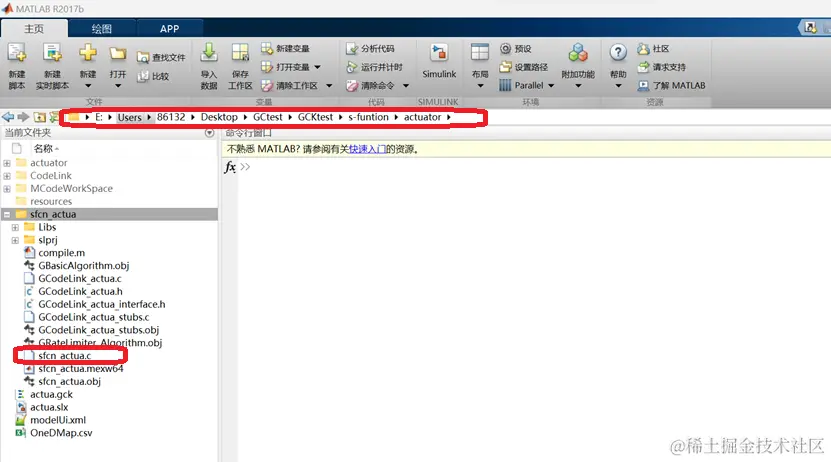Select GBasicAlgorithm.obj file
Screen dimensions: 831x462
click(84, 266)
